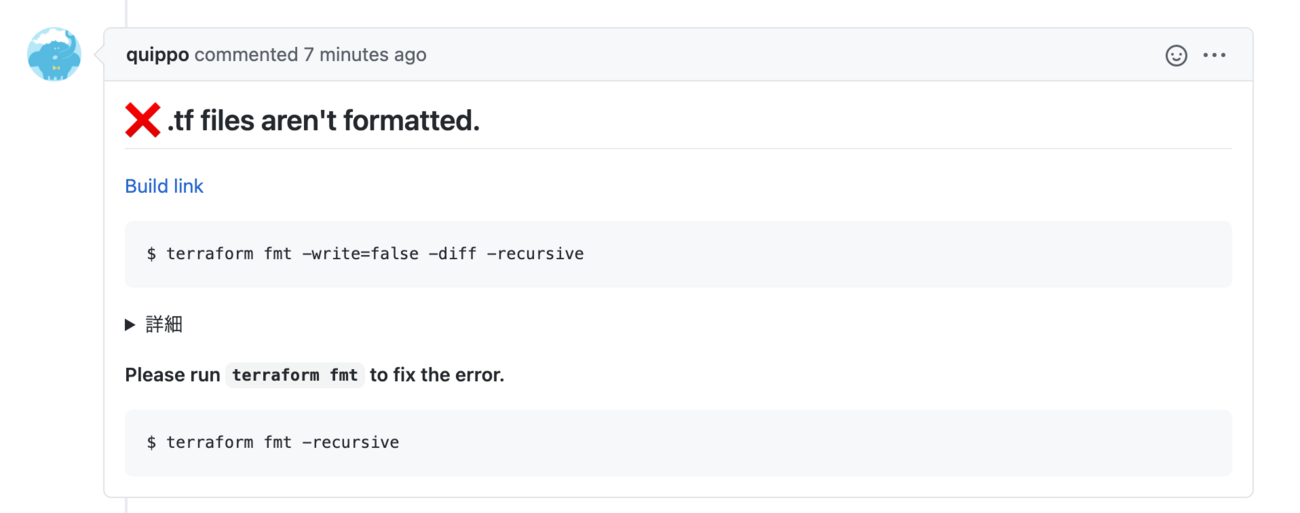Click the 詳細 summary label

point(164,324)
